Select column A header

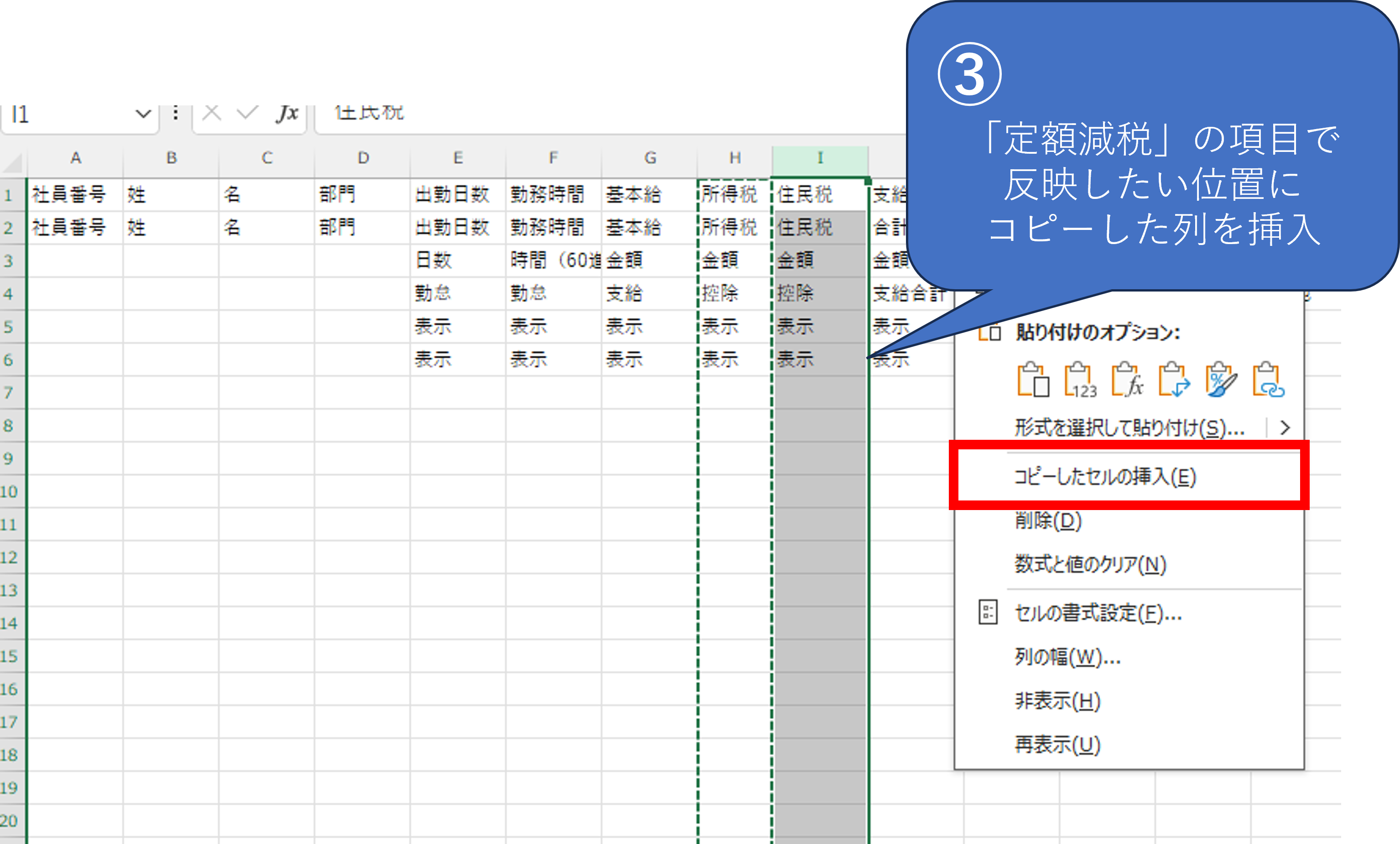[x=76, y=158]
